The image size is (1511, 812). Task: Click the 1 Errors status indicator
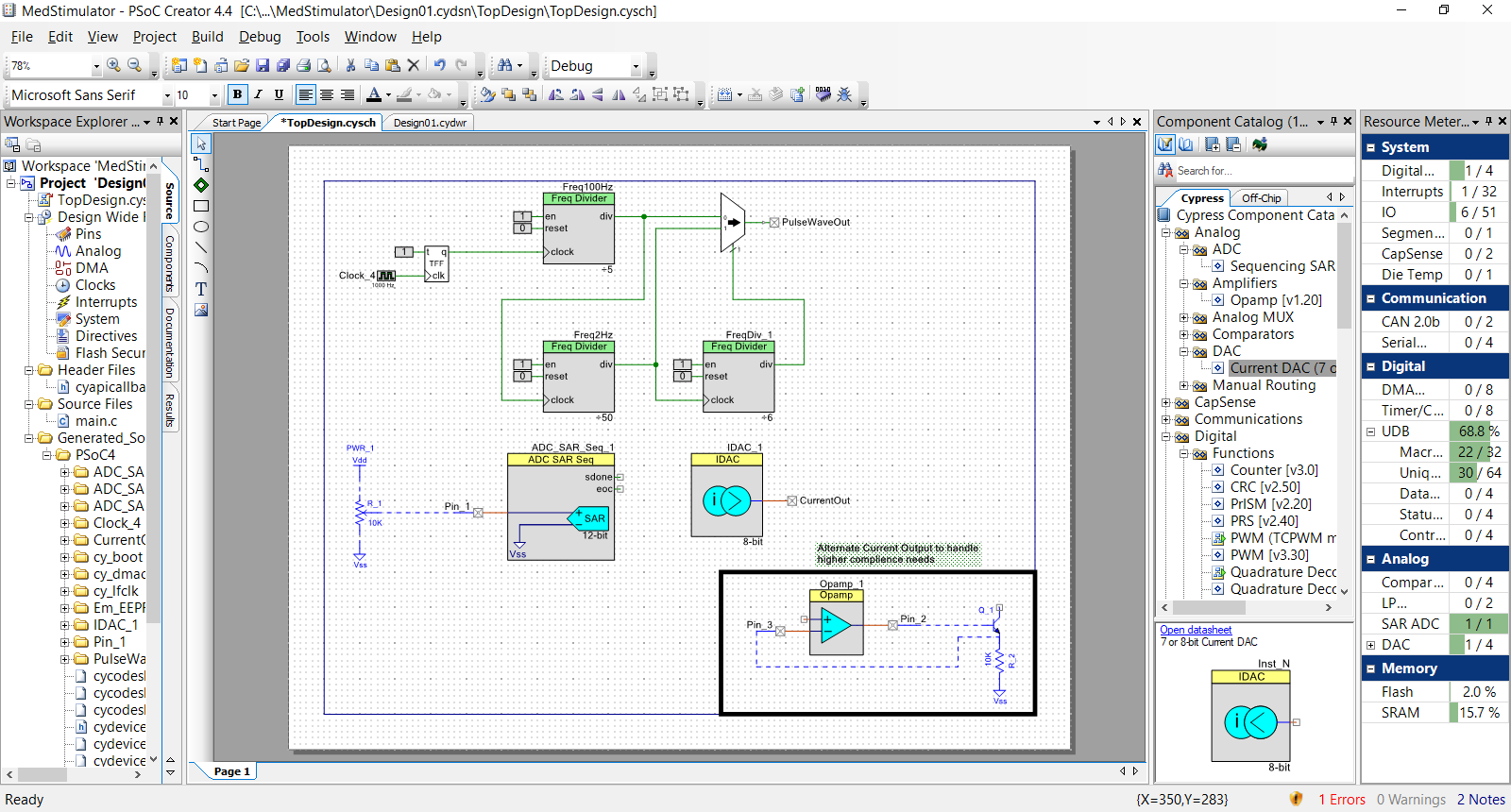coord(1342,800)
